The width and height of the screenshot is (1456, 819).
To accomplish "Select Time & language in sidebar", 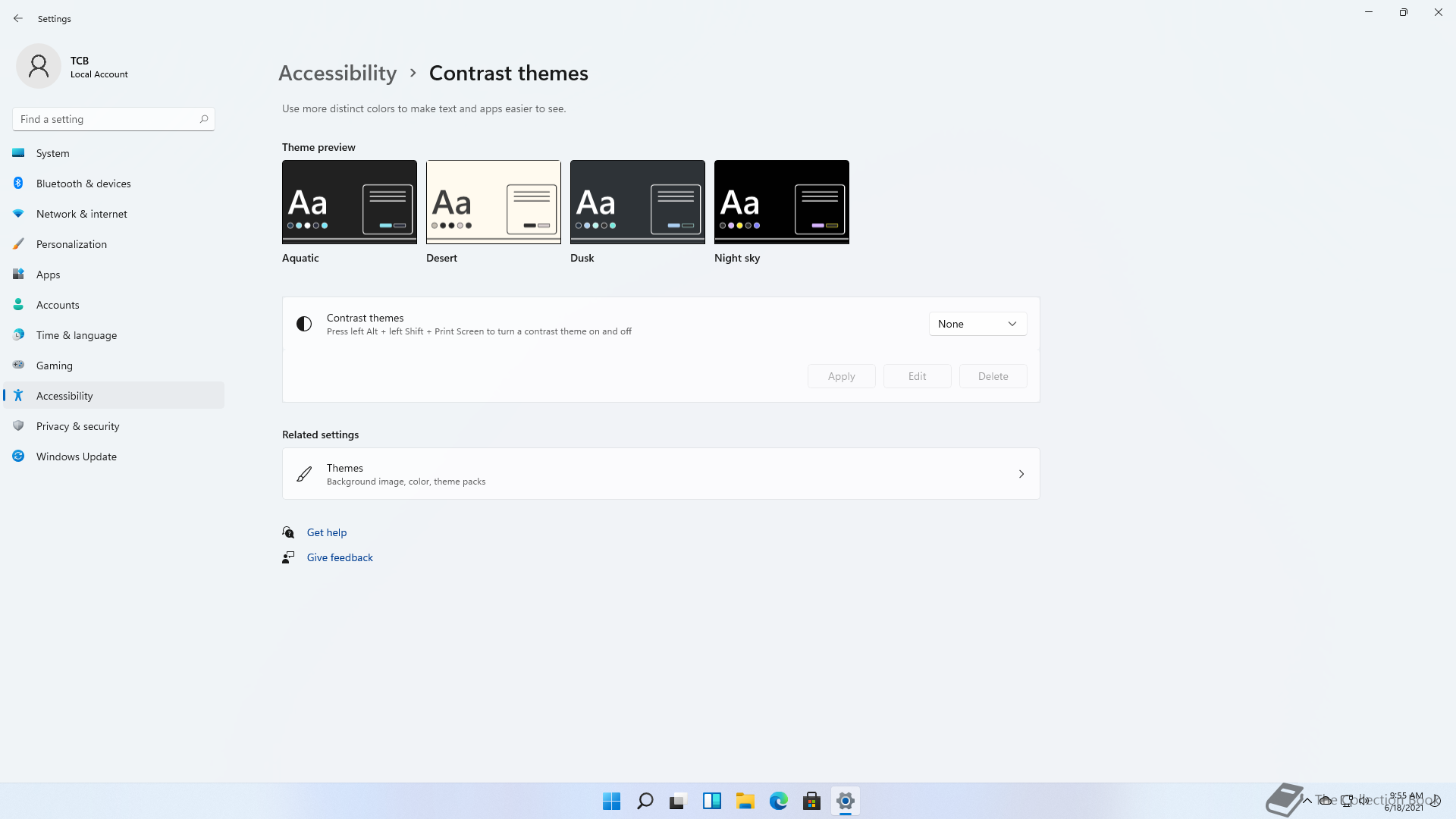I will pos(114,335).
